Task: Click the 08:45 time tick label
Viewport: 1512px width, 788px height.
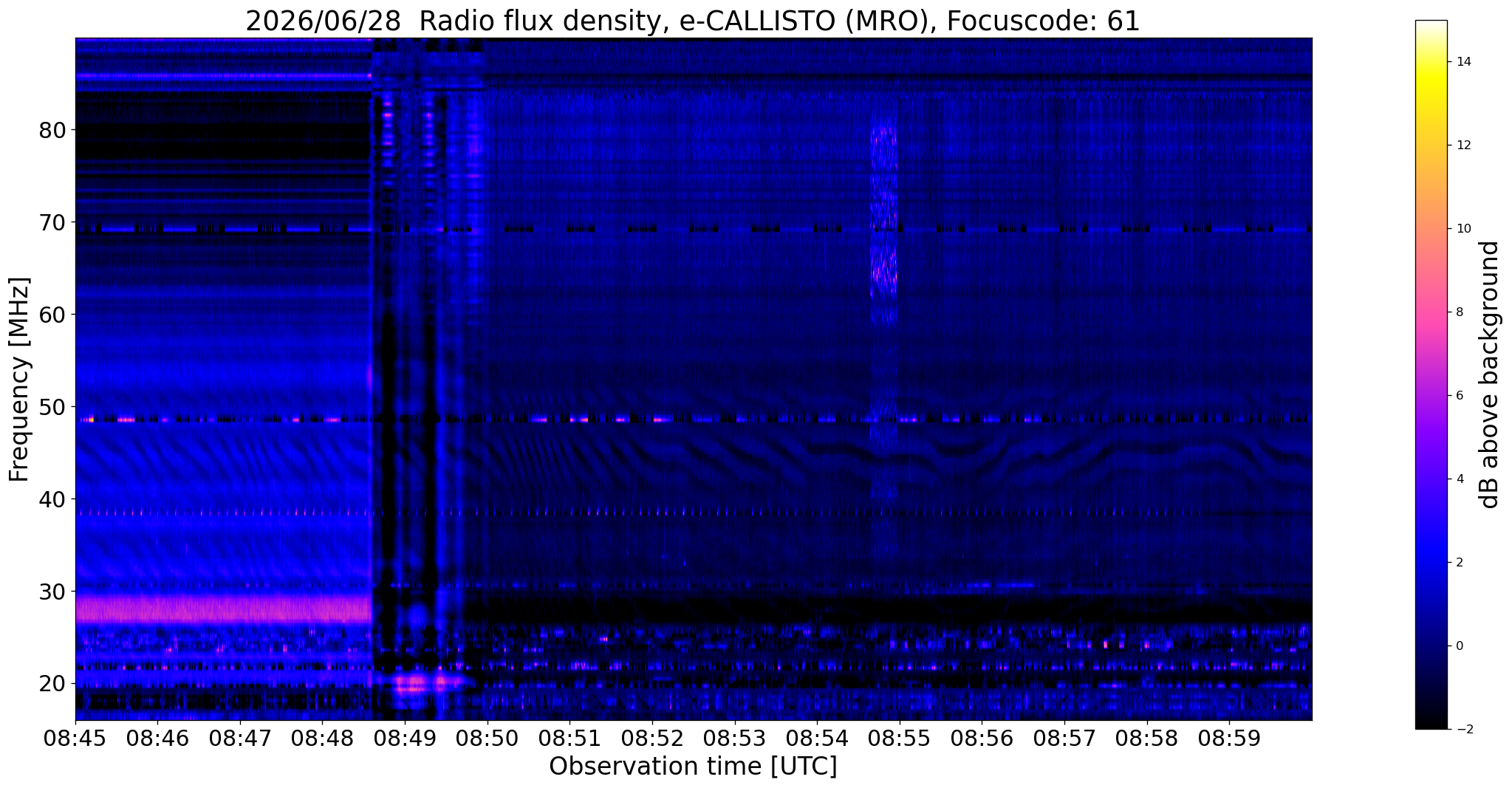Action: coord(75,737)
